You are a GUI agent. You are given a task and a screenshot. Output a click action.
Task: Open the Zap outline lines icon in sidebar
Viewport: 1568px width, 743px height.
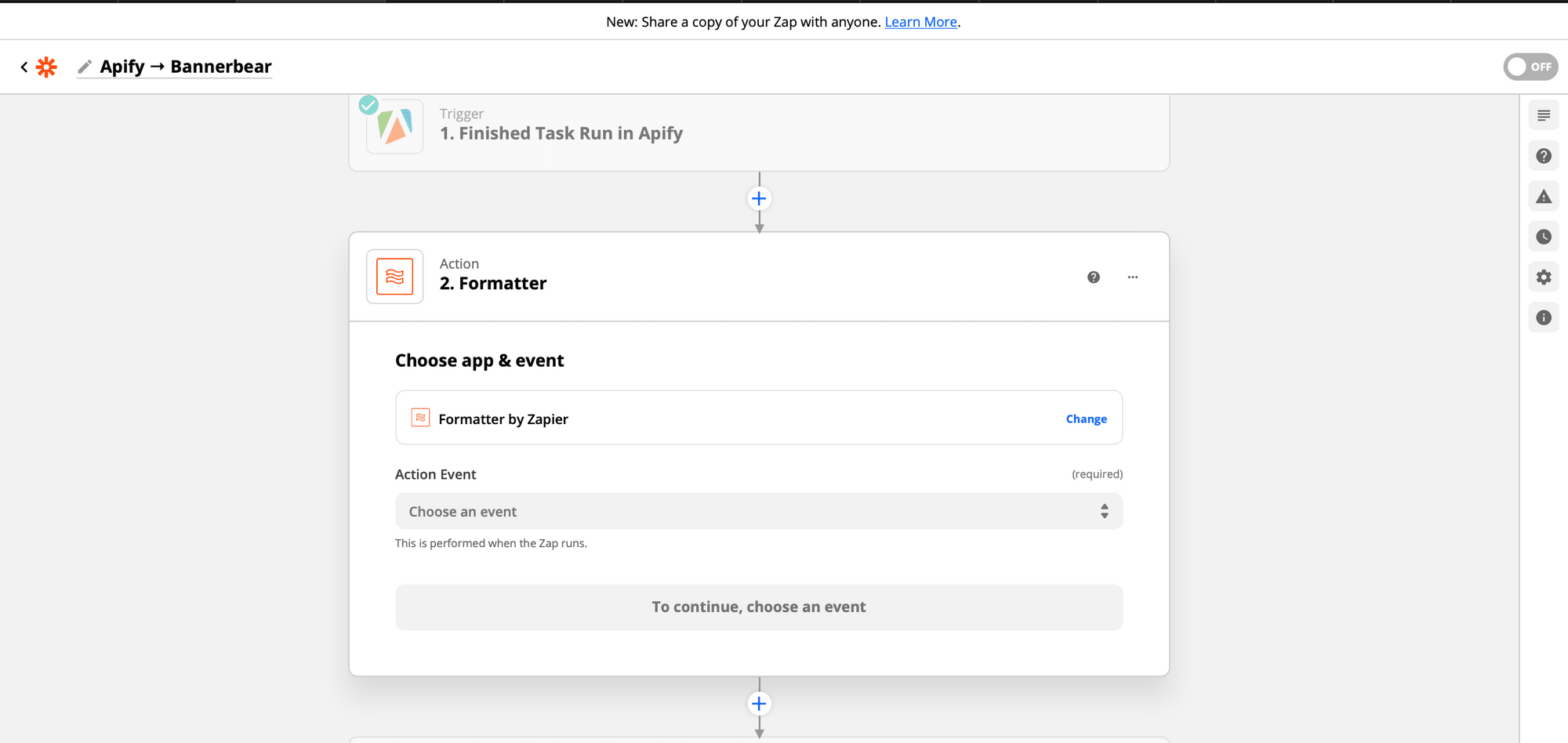coord(1544,116)
